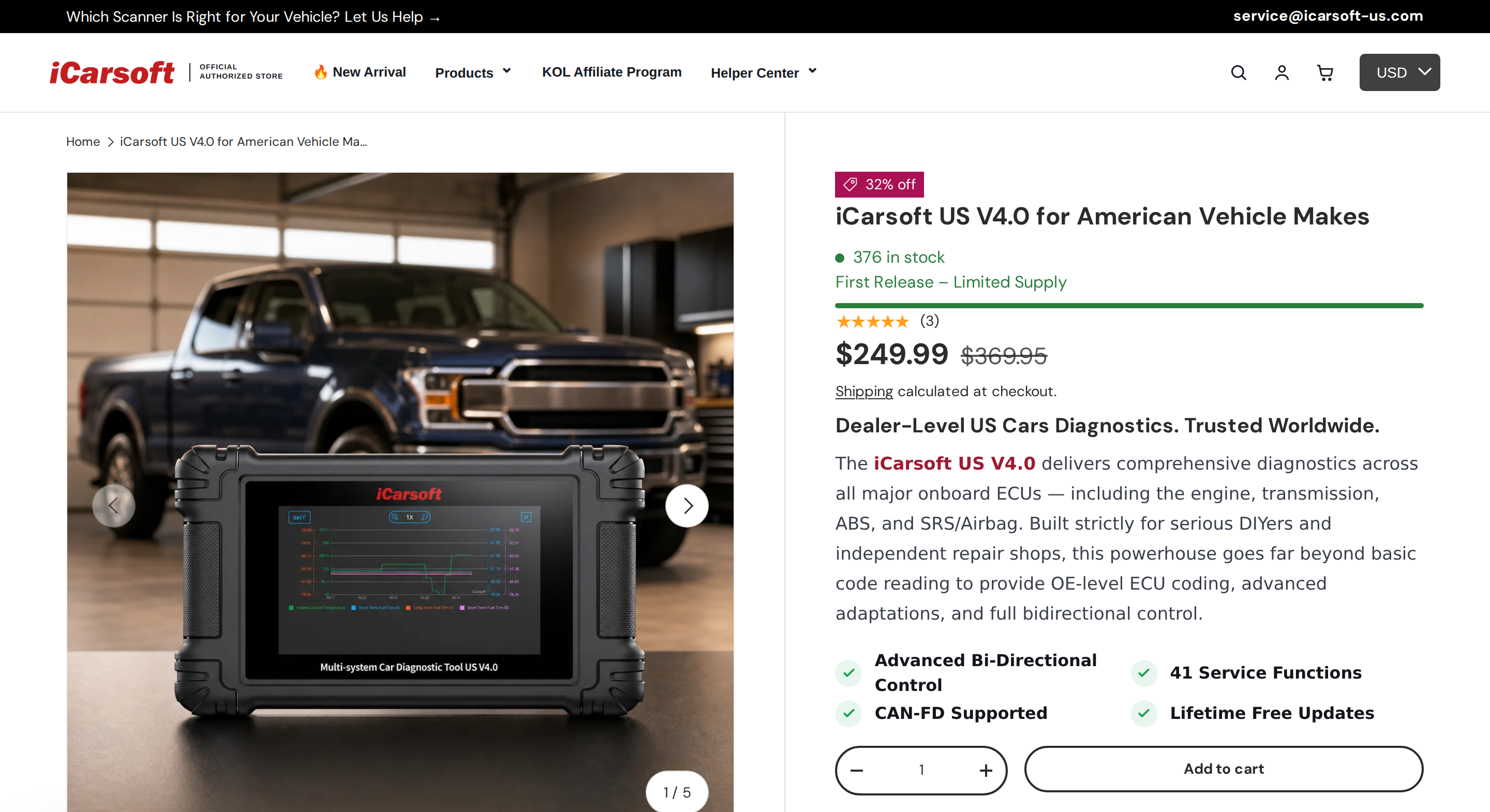The width and height of the screenshot is (1490, 812).
Task: Open the USD currency dropdown
Action: [x=1399, y=72]
